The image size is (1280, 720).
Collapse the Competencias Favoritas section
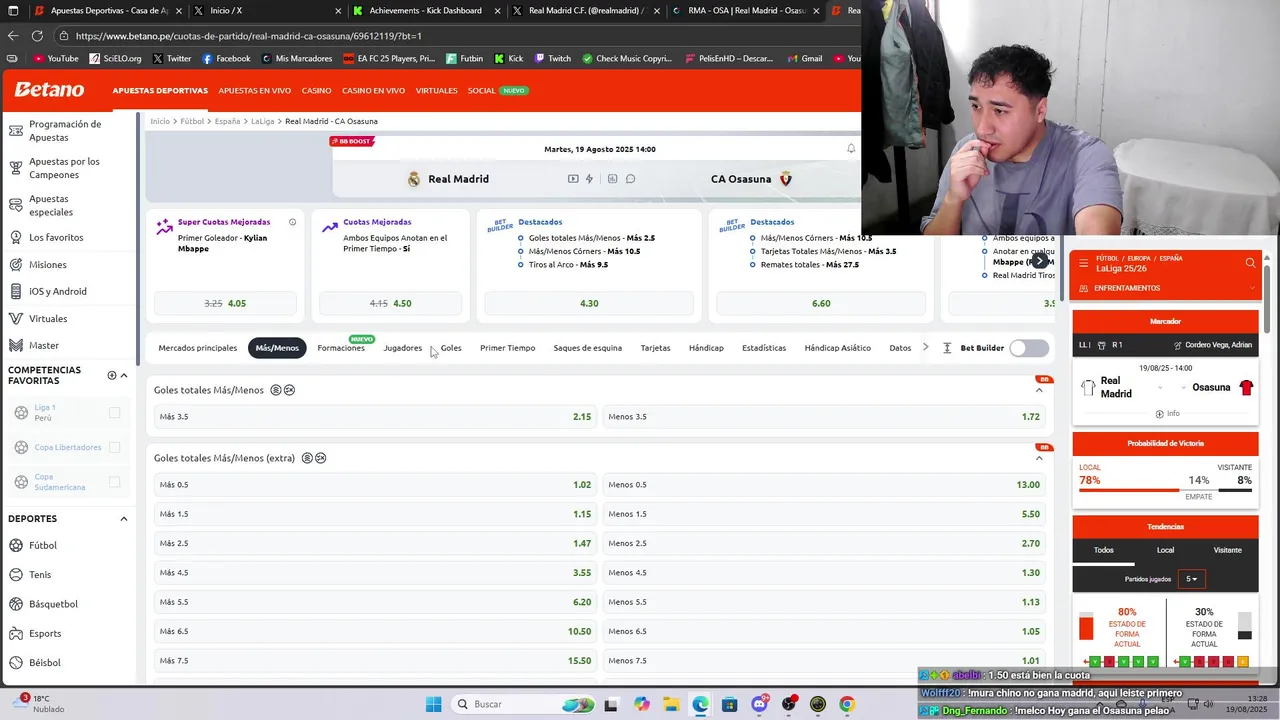click(x=124, y=375)
